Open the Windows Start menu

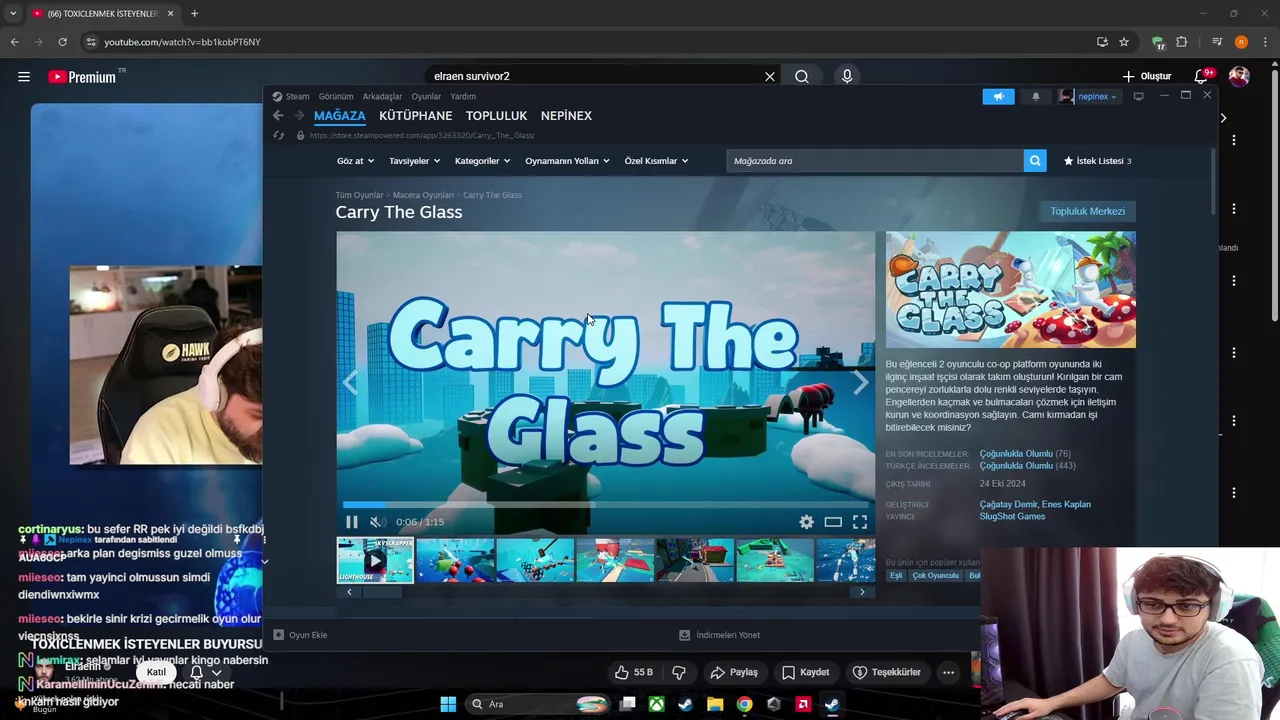[x=448, y=704]
